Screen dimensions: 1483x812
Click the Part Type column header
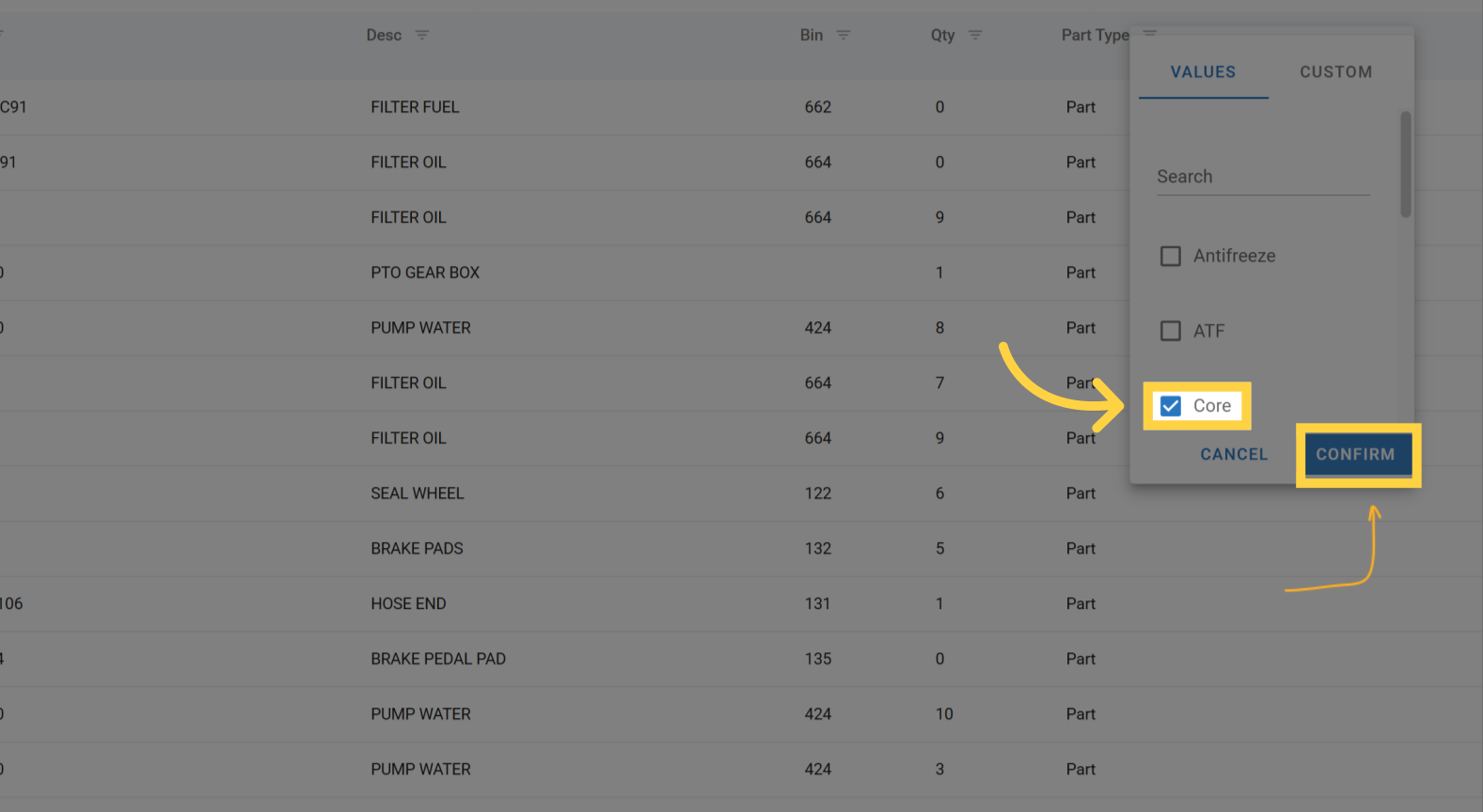pyautogui.click(x=1095, y=35)
